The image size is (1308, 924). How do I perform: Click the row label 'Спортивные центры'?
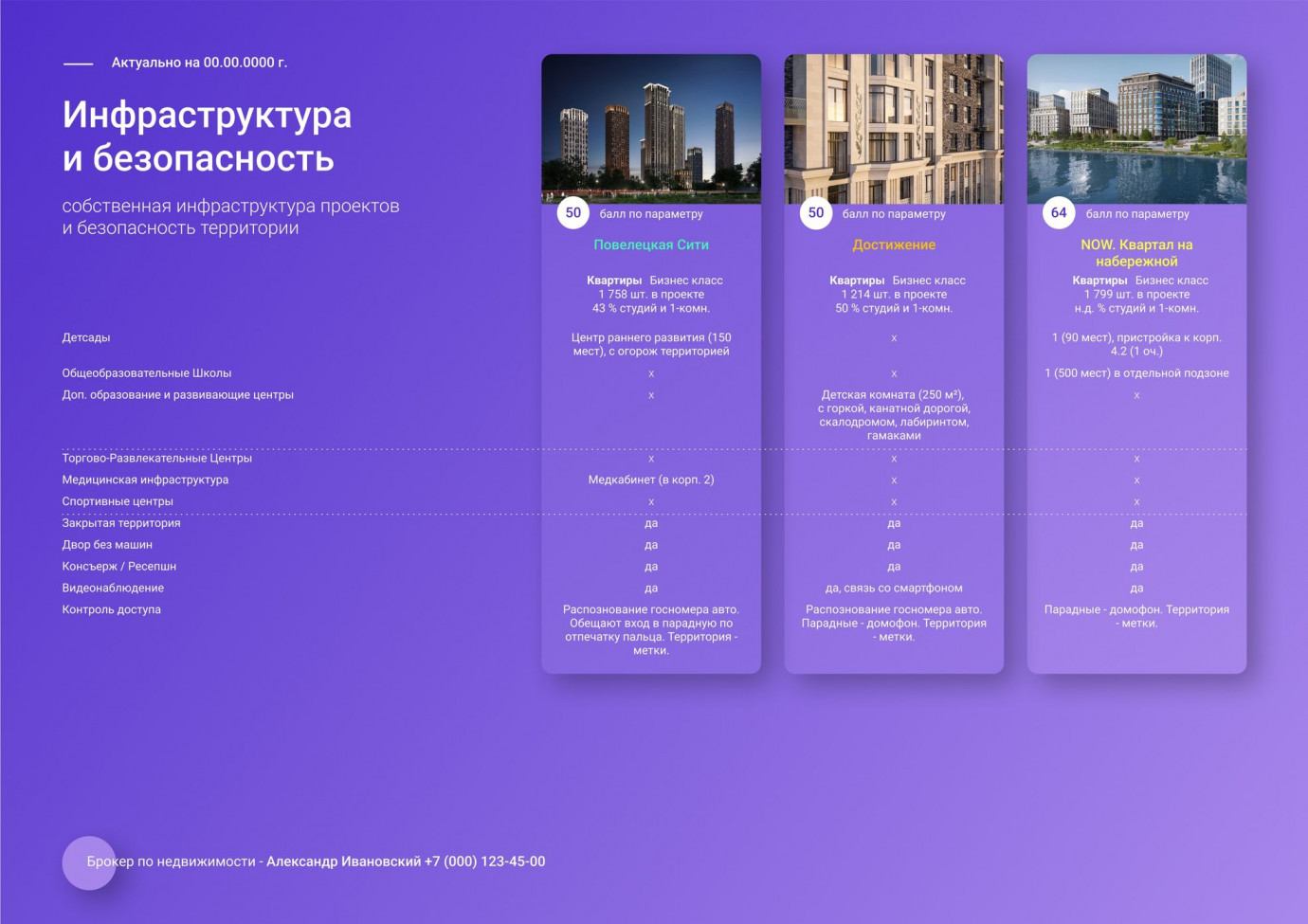pos(118,501)
